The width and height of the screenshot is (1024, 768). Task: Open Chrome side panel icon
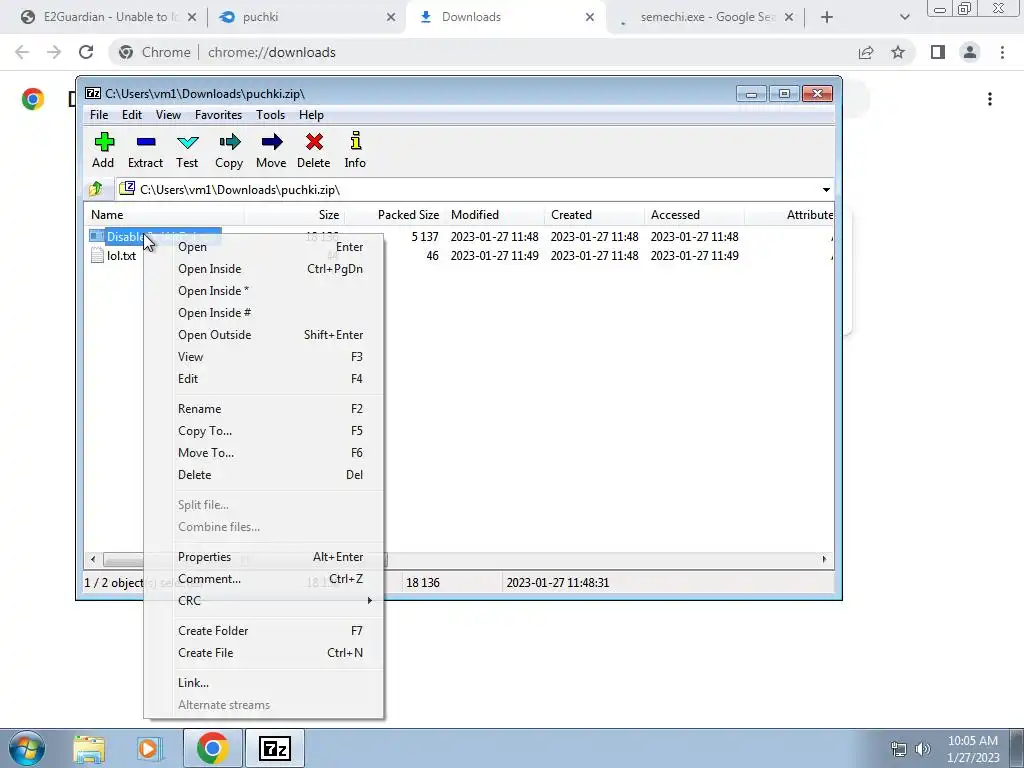click(938, 52)
